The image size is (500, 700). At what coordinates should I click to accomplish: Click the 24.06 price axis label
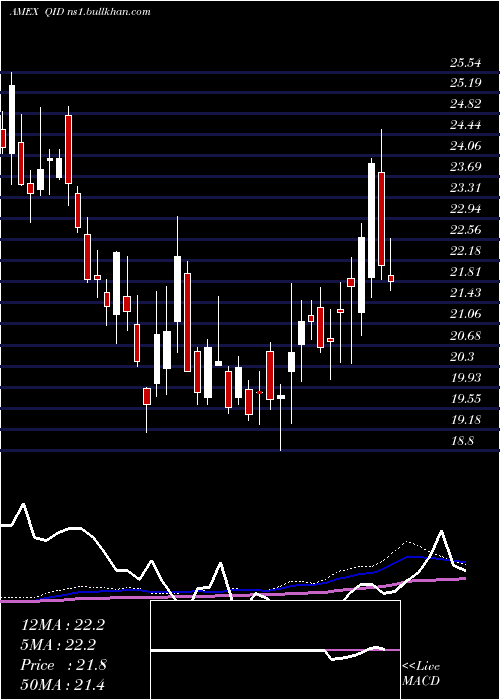coord(466,146)
